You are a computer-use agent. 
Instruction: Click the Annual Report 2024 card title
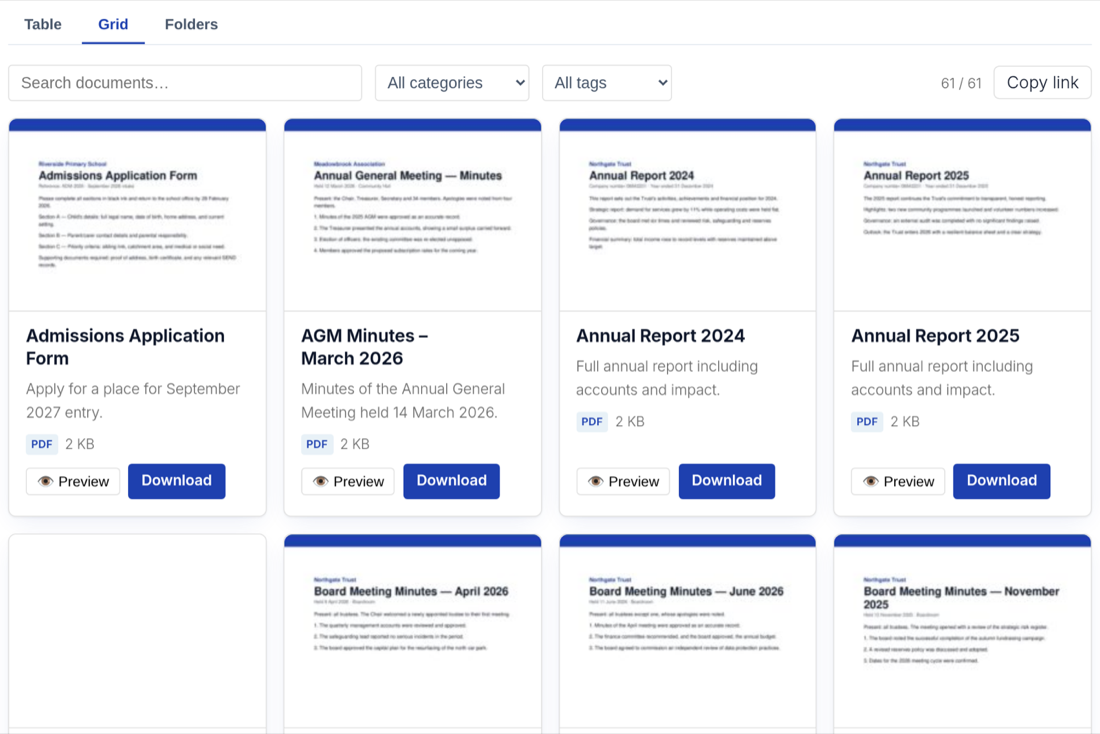660,335
